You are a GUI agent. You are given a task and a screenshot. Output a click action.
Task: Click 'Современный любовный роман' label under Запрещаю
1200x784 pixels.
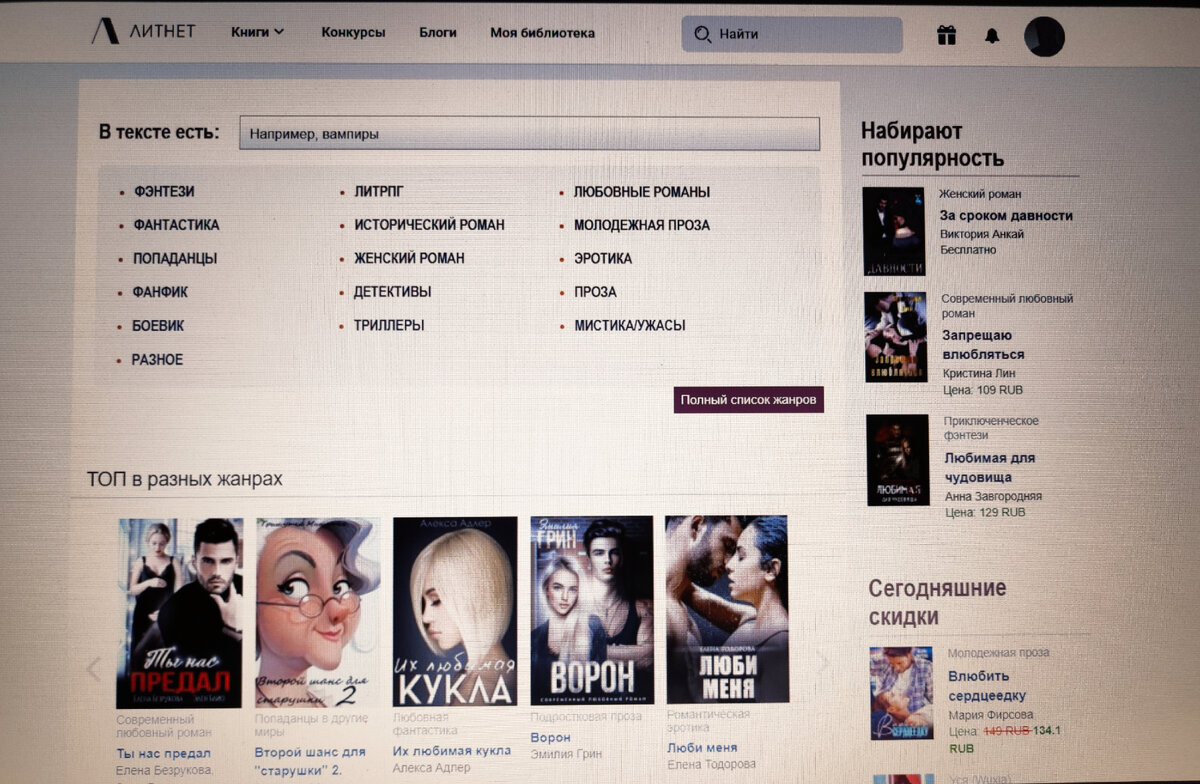(x=1007, y=306)
